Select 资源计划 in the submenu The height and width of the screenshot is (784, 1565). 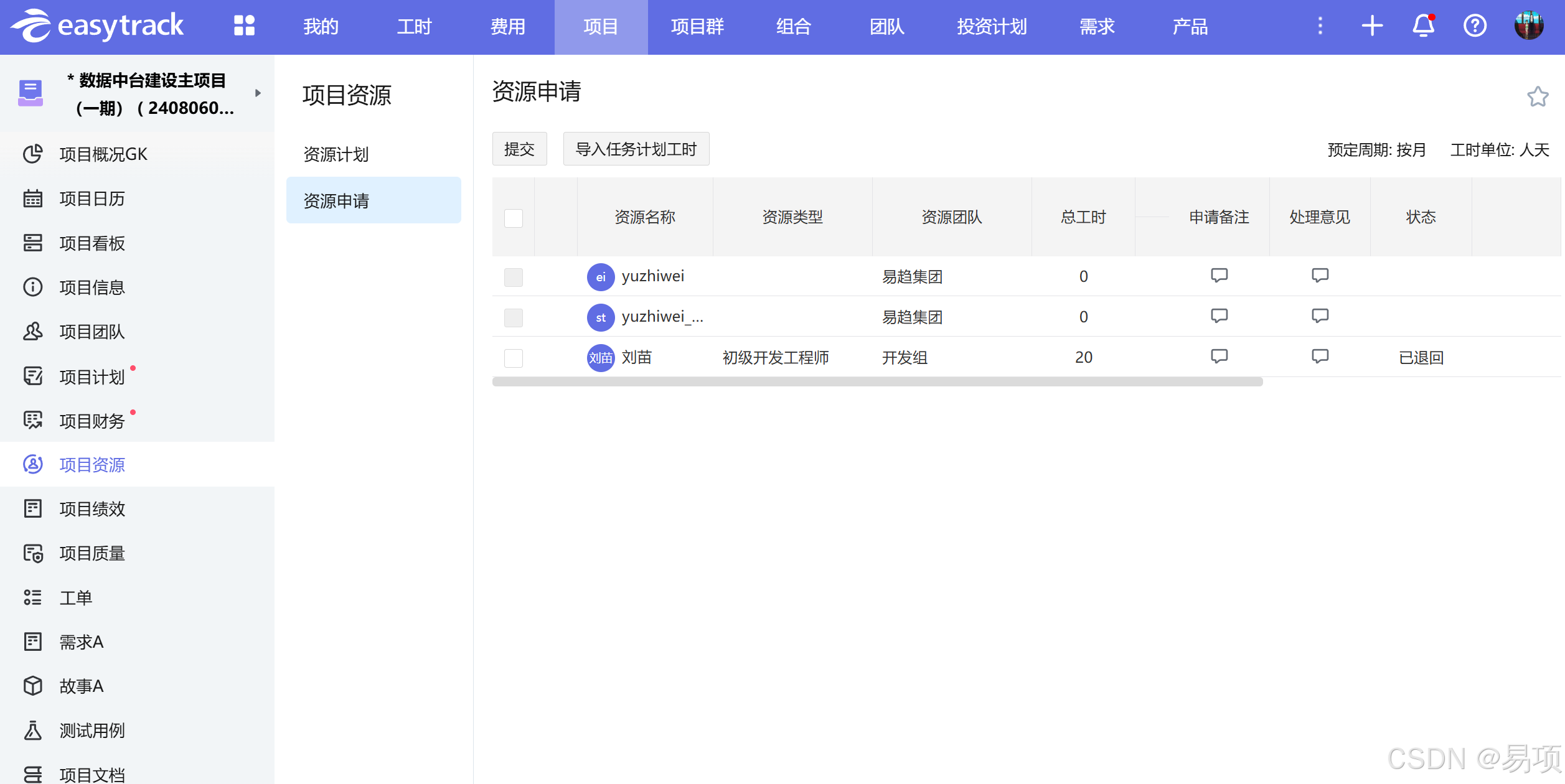(x=336, y=154)
